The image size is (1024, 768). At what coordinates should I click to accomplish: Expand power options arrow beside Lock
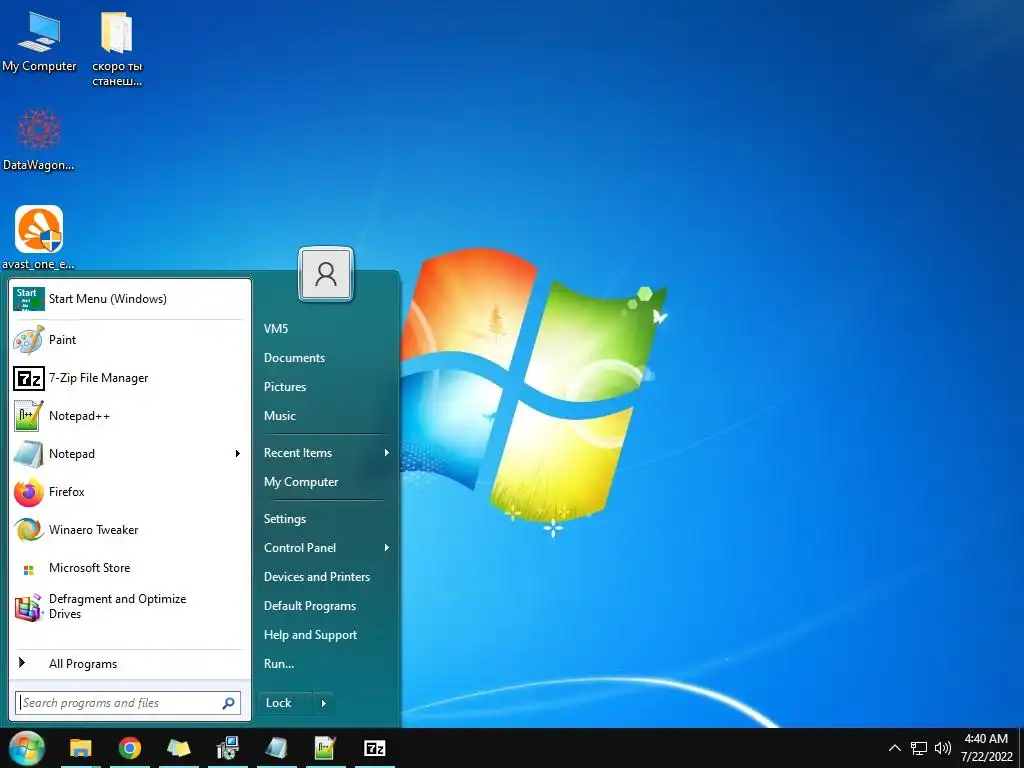pyautogui.click(x=324, y=703)
